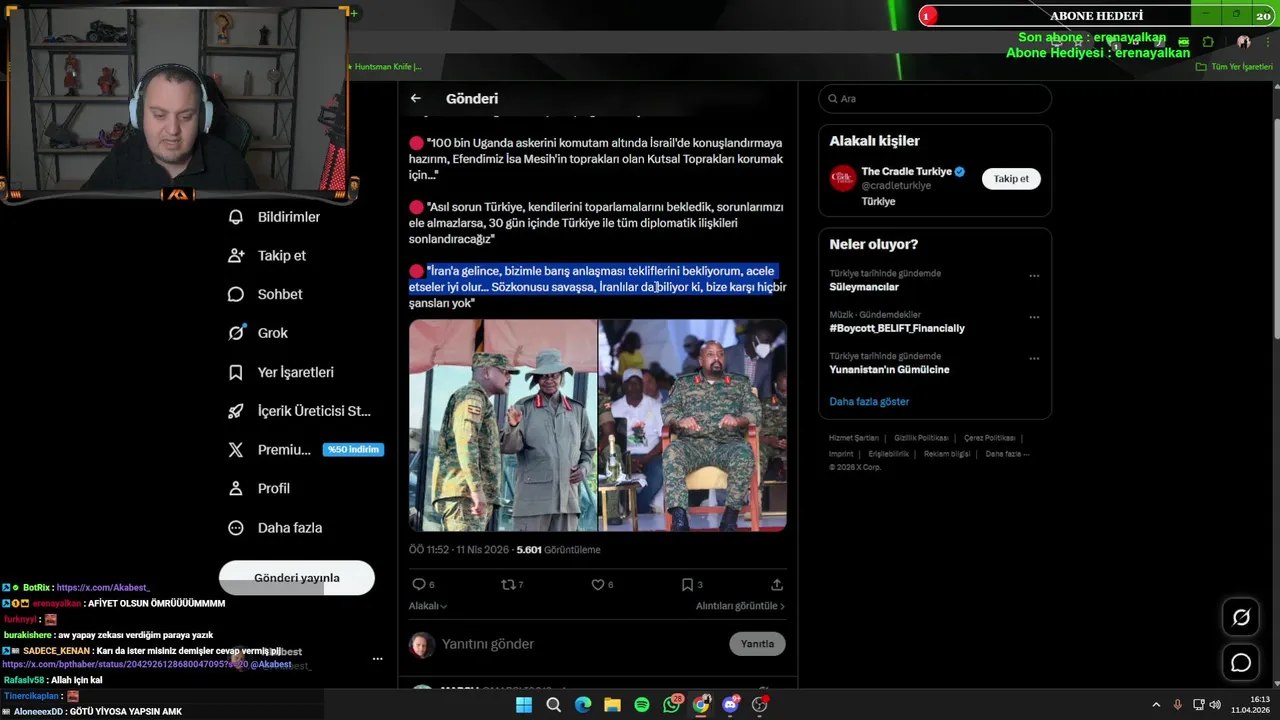
Task: Open https://x.com/Akabest_ link in chat
Action: 103,588
